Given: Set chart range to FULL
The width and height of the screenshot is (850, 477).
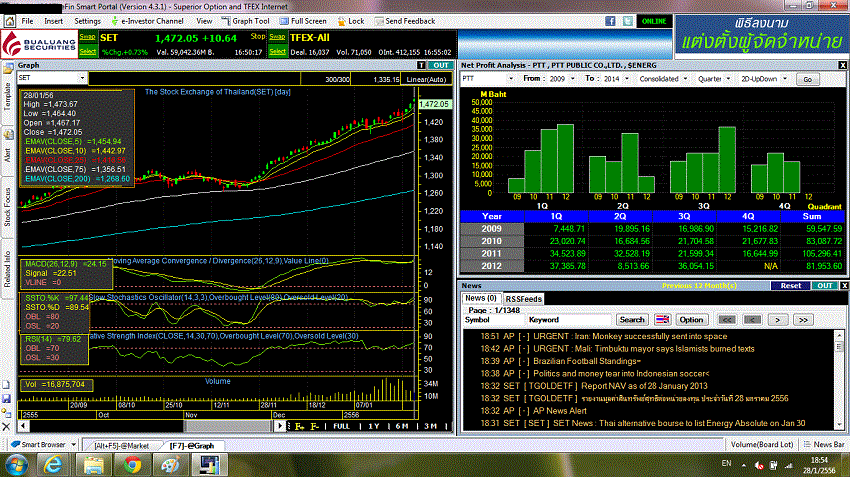Looking at the screenshot, I should point(342,427).
